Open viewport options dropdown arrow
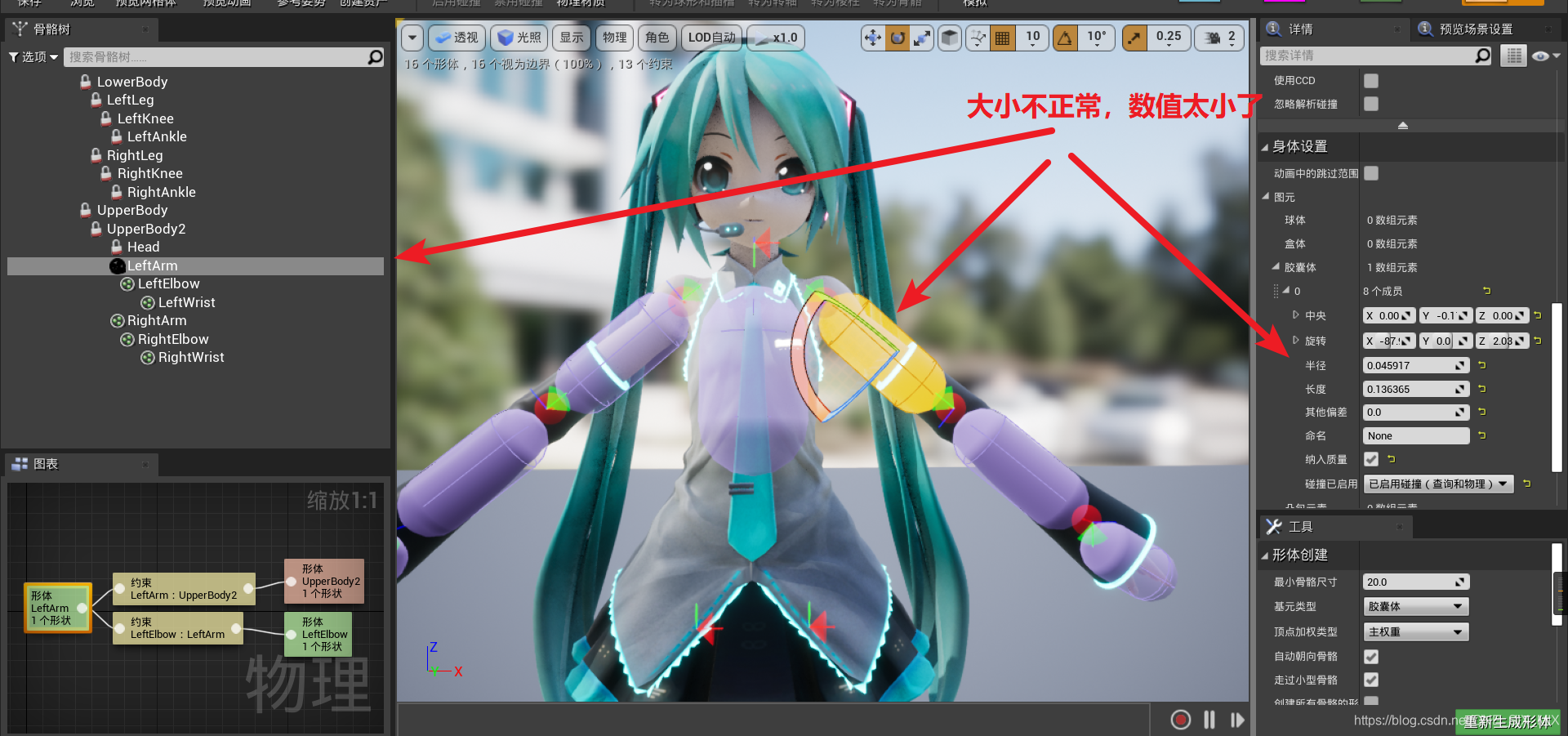 (x=412, y=38)
